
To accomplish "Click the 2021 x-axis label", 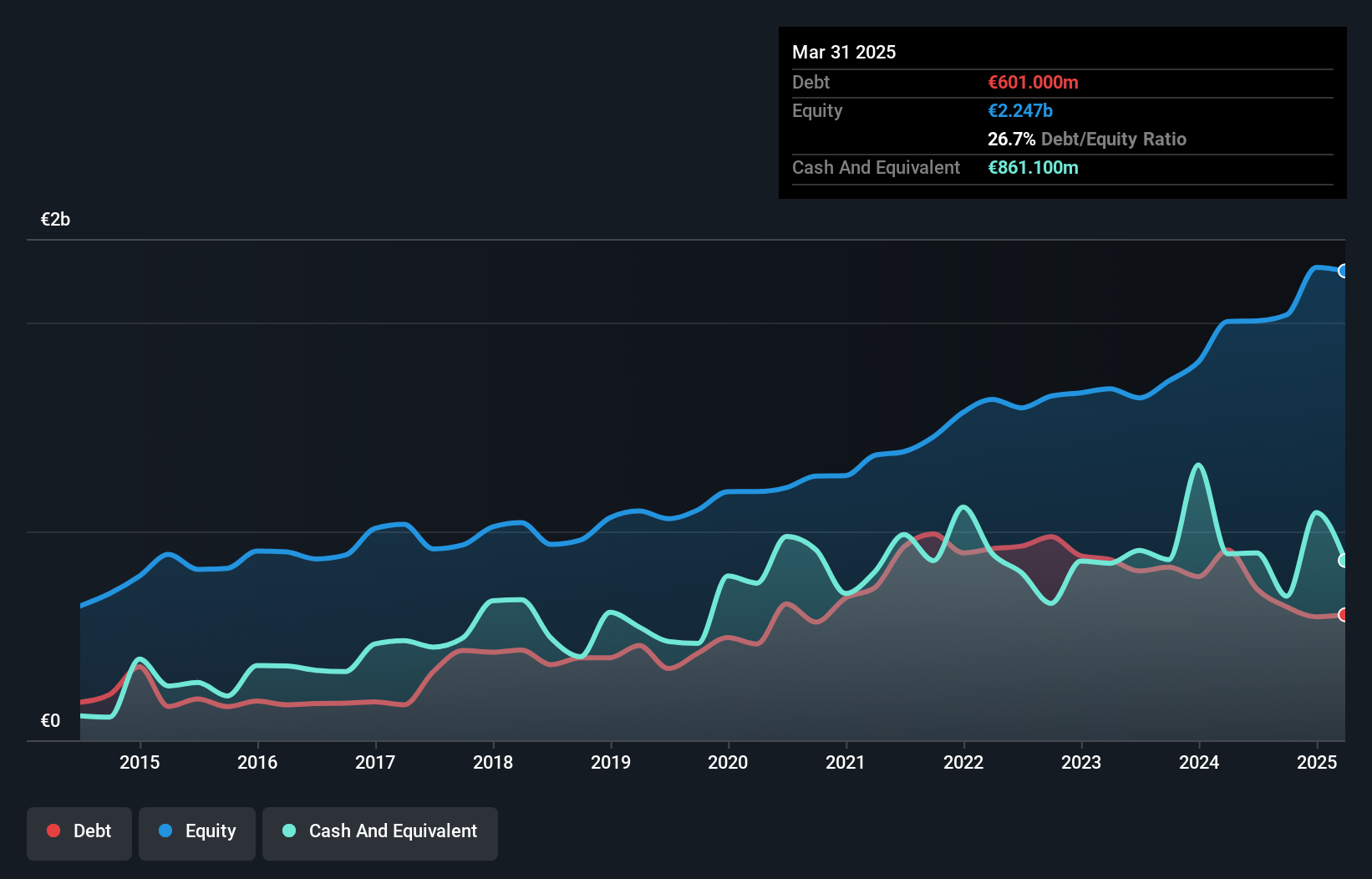I will (x=846, y=762).
